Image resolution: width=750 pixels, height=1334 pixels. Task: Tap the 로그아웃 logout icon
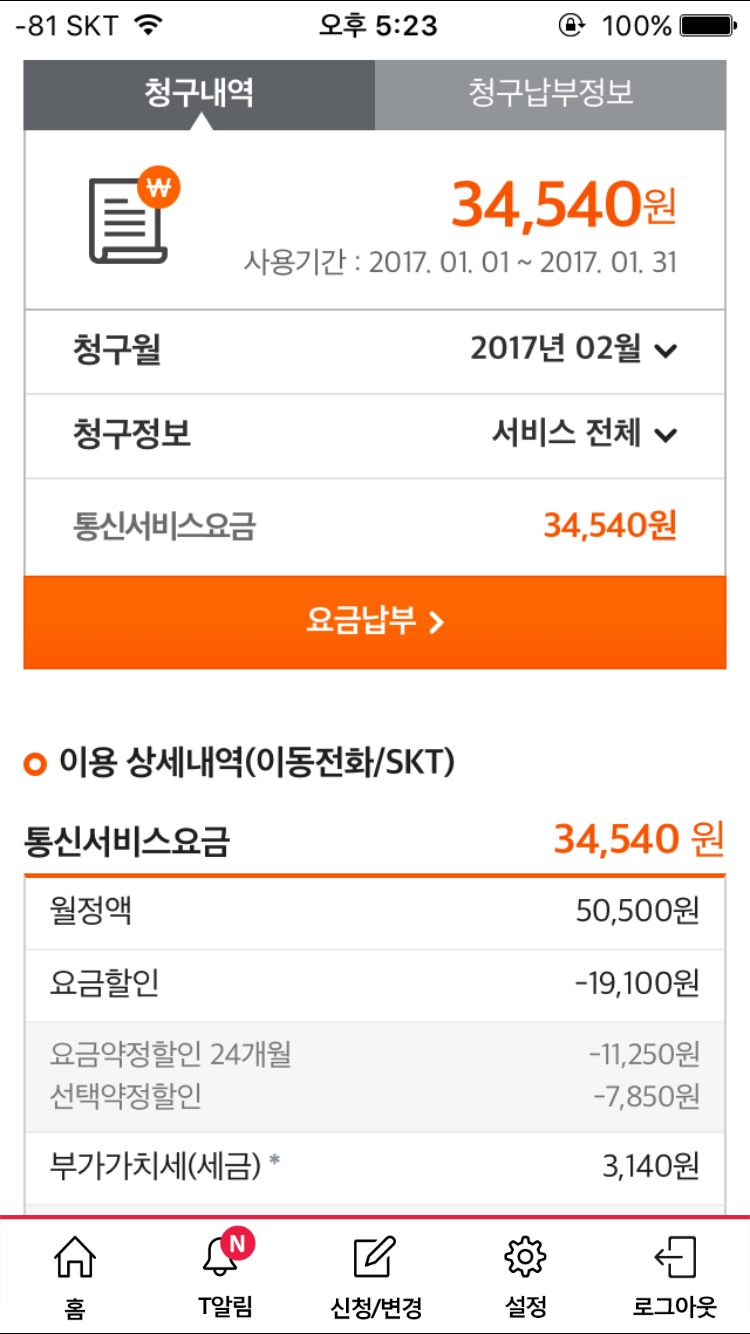click(674, 1258)
